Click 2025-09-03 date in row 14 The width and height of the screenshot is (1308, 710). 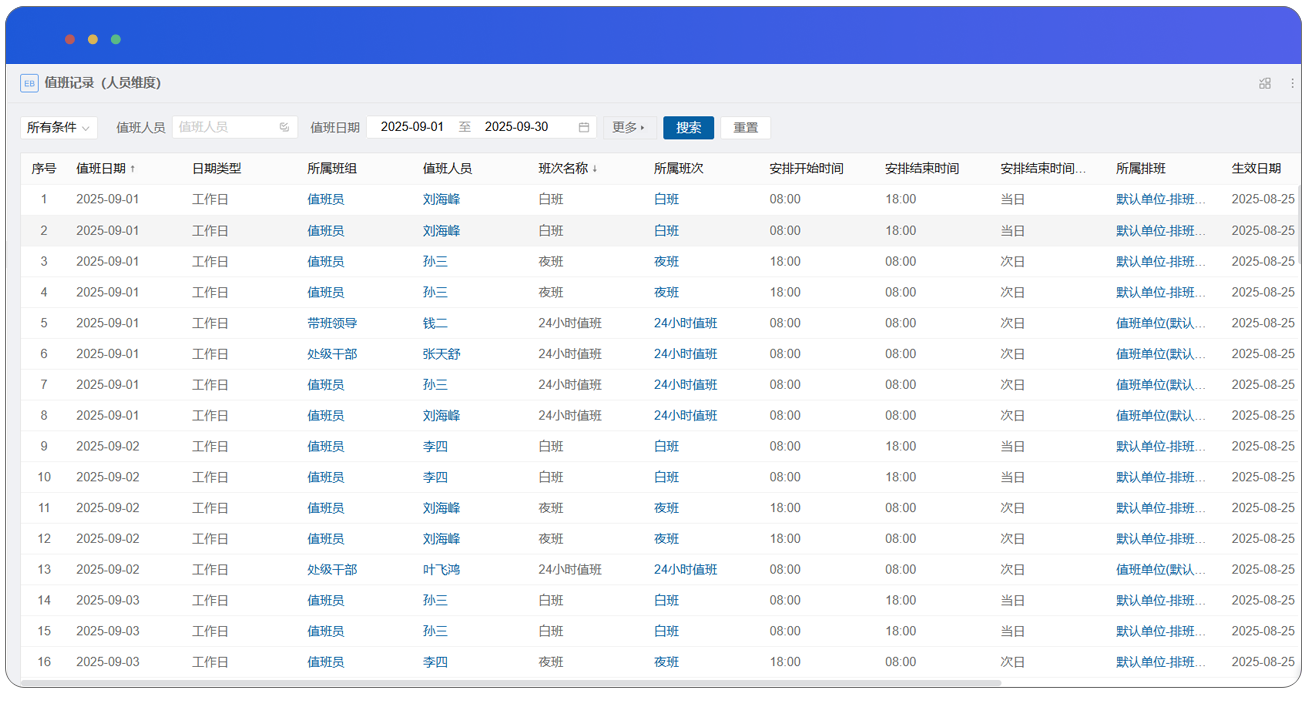(x=108, y=601)
